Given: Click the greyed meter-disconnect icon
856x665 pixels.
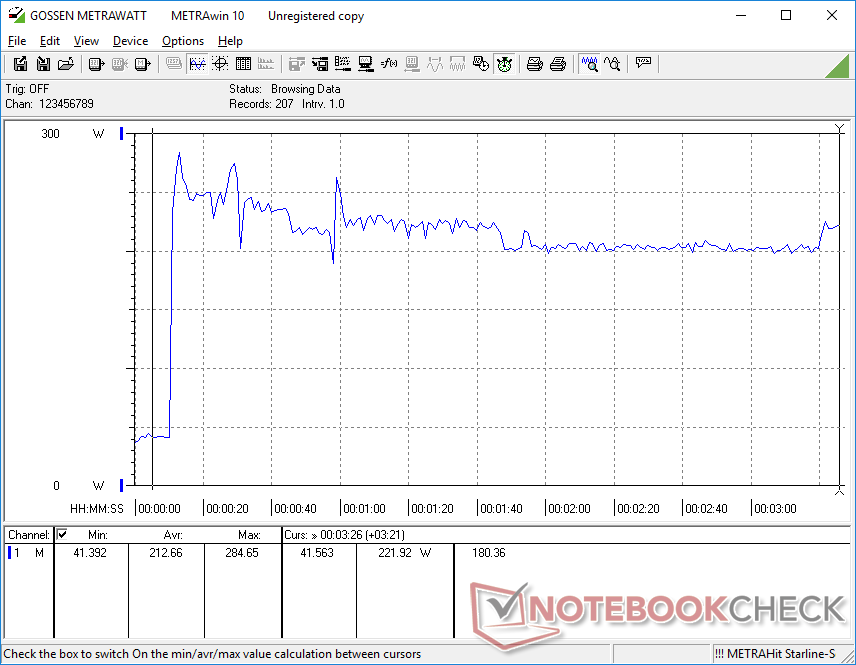Looking at the screenshot, I should coord(120,64).
